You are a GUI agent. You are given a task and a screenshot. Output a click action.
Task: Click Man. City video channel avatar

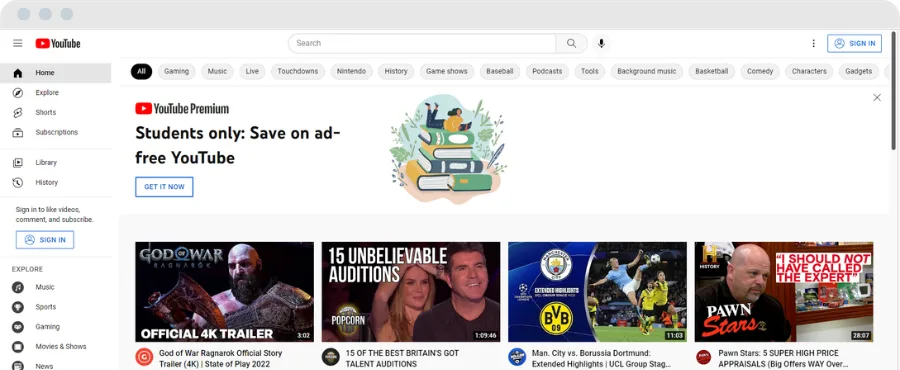click(517, 357)
